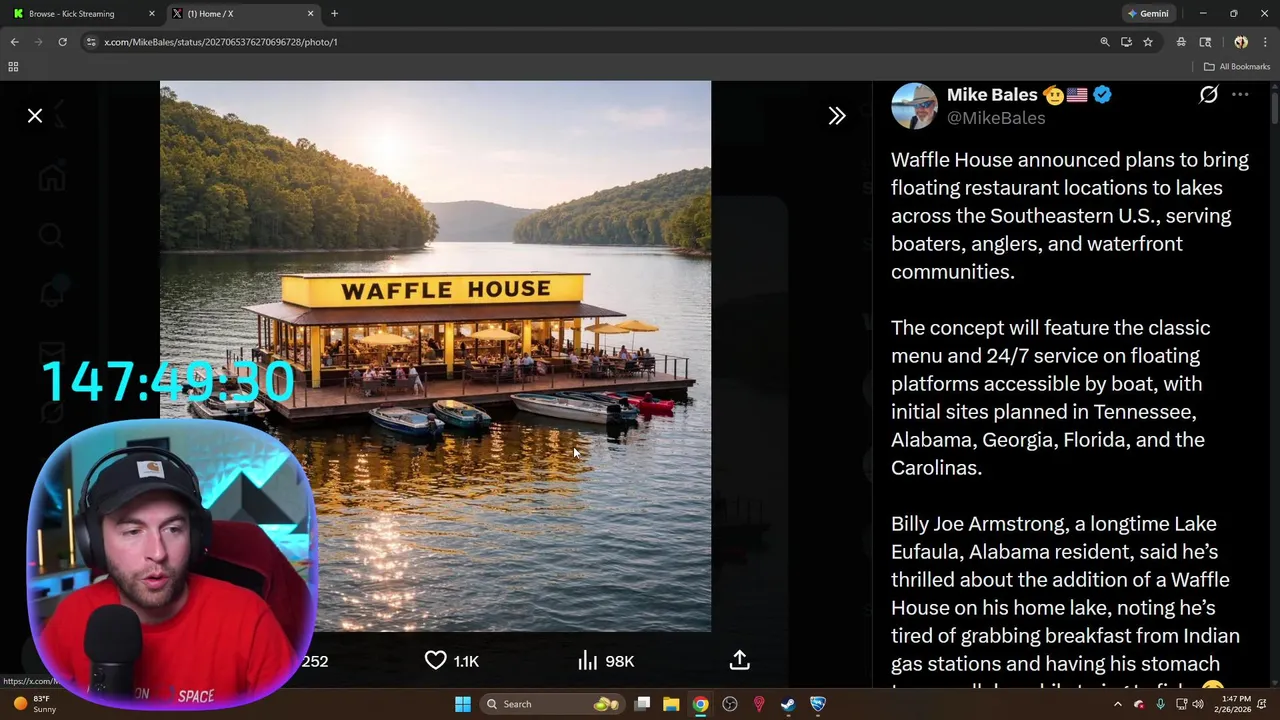Open Task View on the taskbar

642,704
